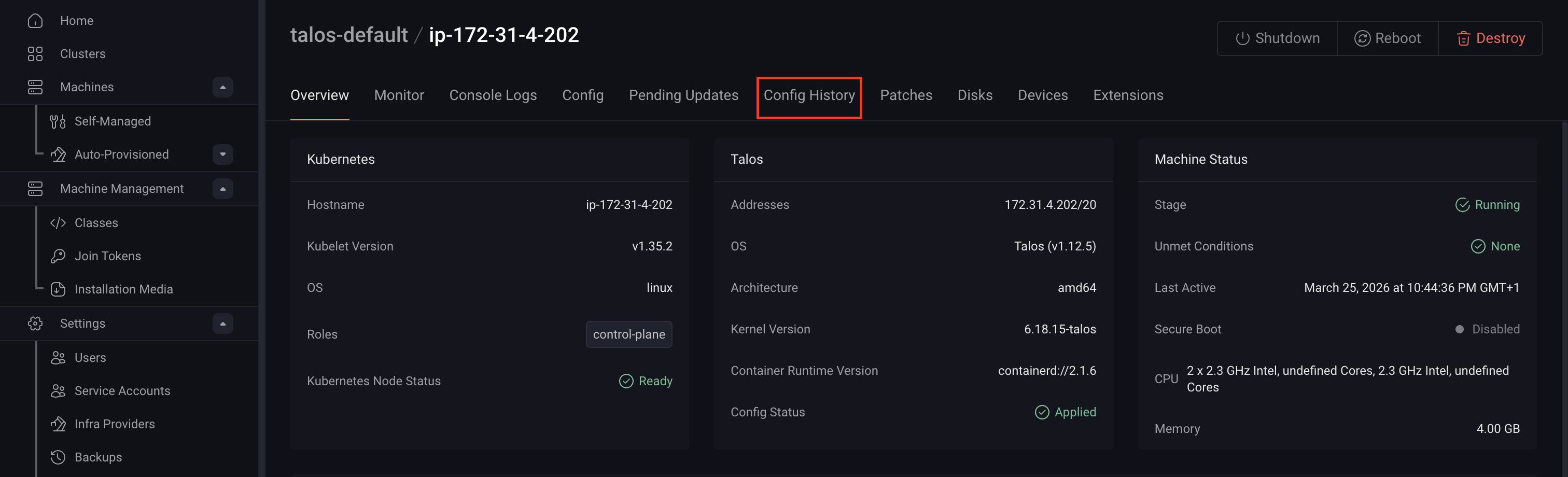Click the Service Accounts people icon
1568x477 pixels.
[x=58, y=390]
